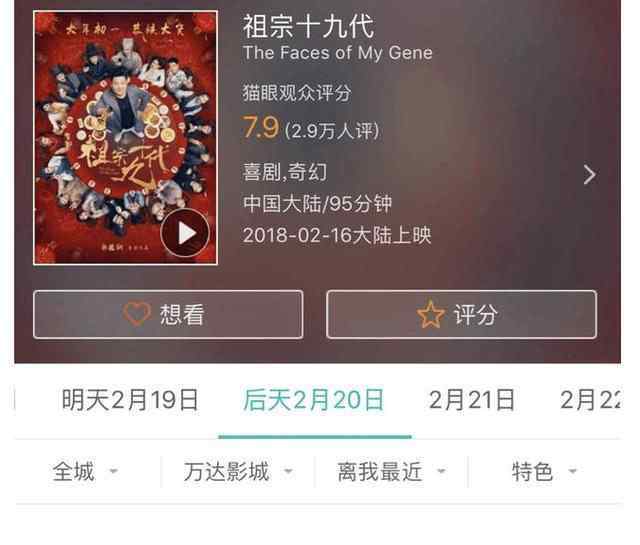Switch to the 2月22 date tab
The height and width of the screenshot is (545, 640).
(591, 400)
